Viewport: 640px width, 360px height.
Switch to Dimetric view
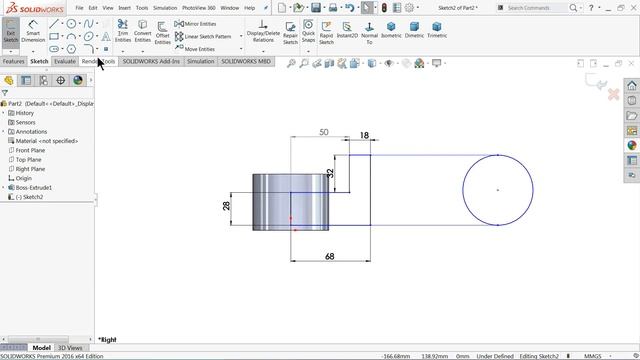[x=414, y=30]
